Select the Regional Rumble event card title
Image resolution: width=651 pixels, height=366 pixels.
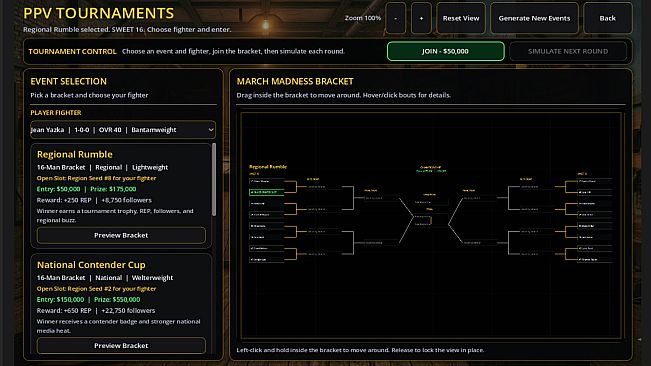(75, 154)
